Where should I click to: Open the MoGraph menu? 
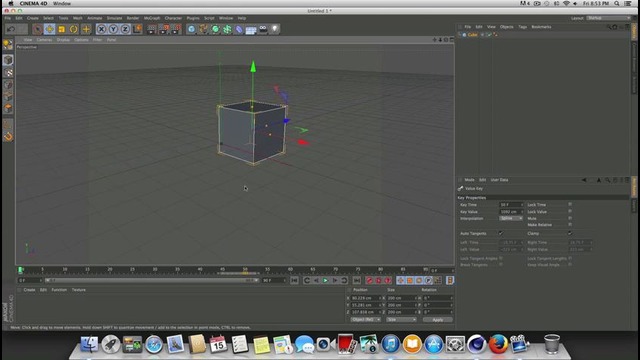click(152, 18)
